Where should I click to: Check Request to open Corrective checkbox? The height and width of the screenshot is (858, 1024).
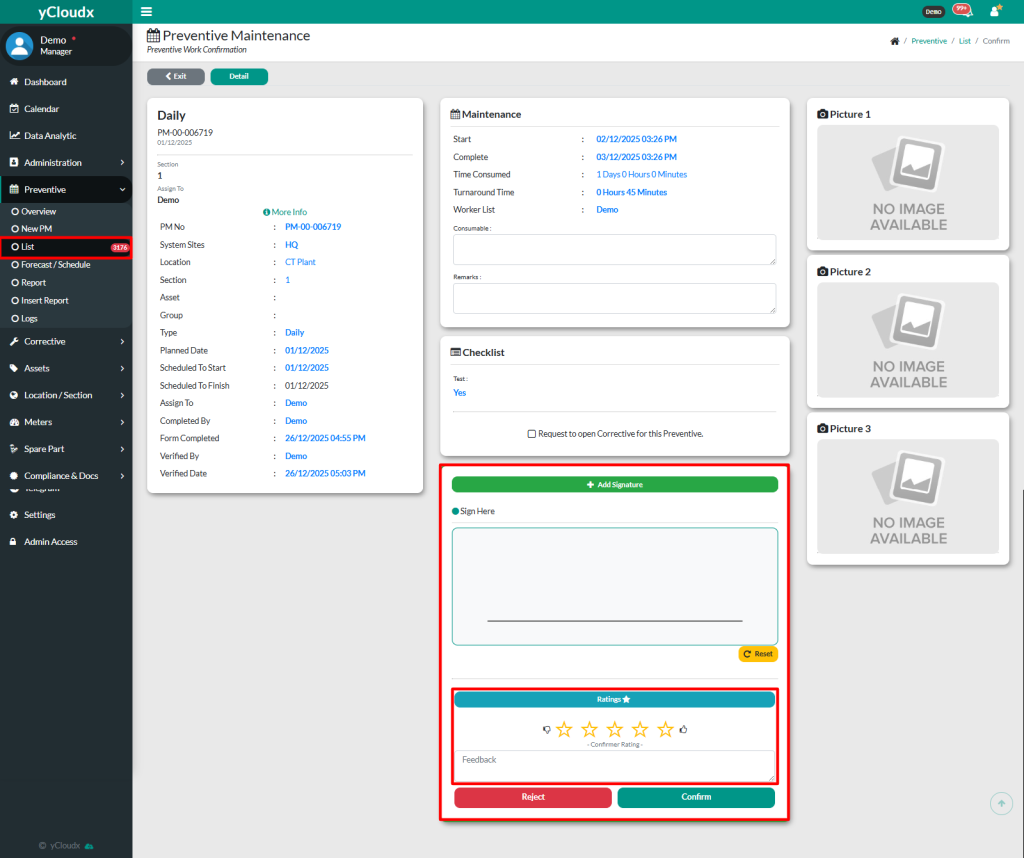532,434
